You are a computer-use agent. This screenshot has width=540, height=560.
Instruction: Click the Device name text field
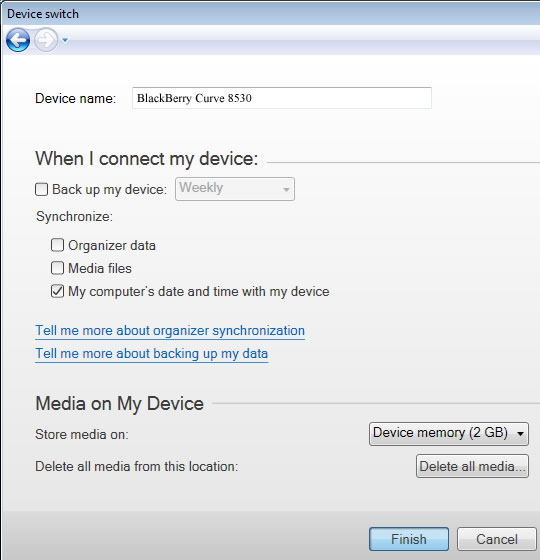point(282,98)
